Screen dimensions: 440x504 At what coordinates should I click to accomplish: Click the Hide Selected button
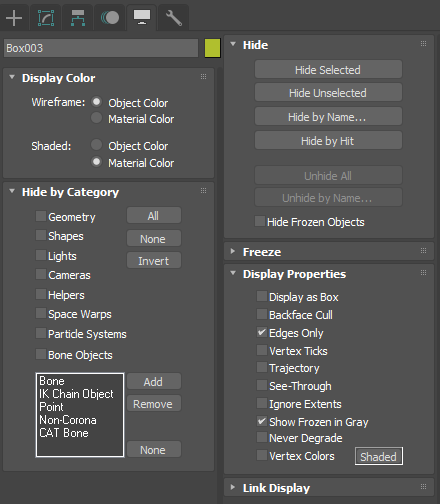click(x=328, y=69)
